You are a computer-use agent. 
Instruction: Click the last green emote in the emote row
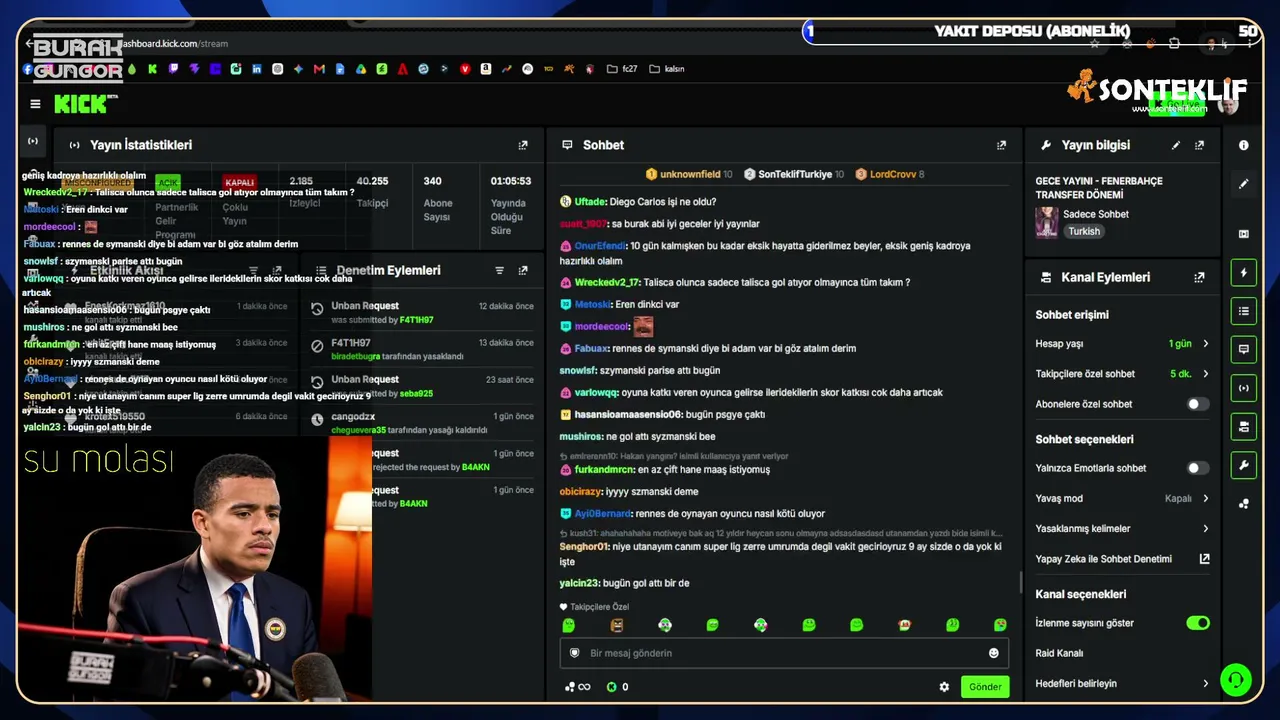point(1000,625)
